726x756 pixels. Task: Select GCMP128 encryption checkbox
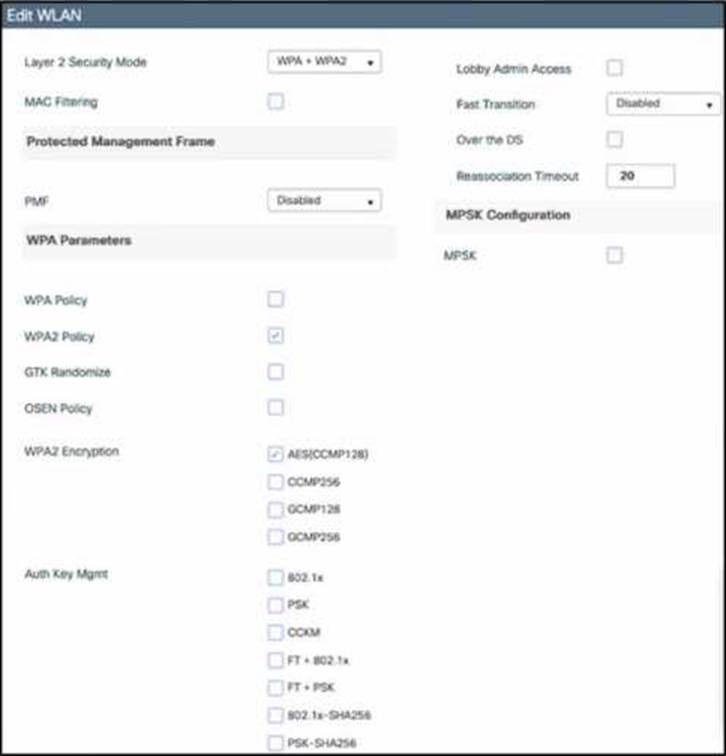pyautogui.click(x=276, y=510)
